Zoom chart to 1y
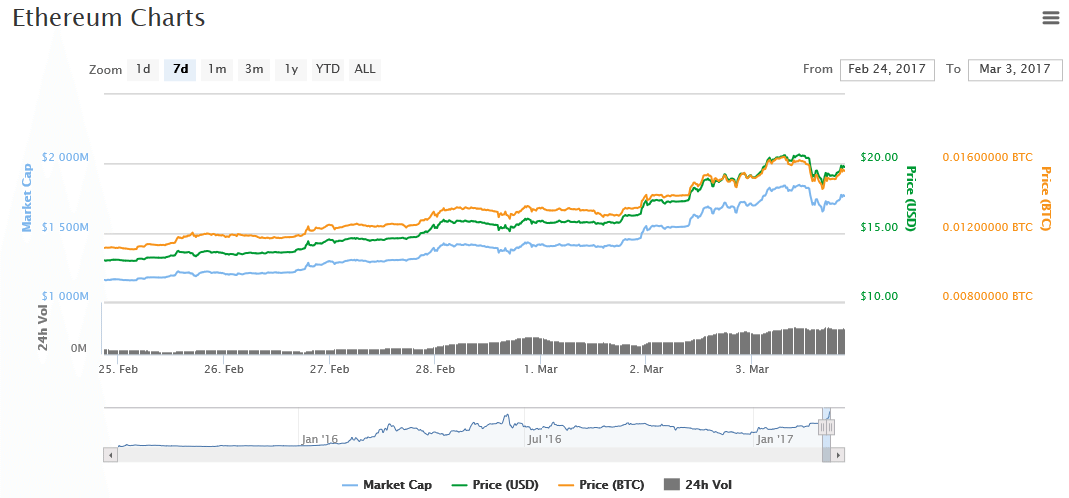The image size is (1069, 498). 291,69
